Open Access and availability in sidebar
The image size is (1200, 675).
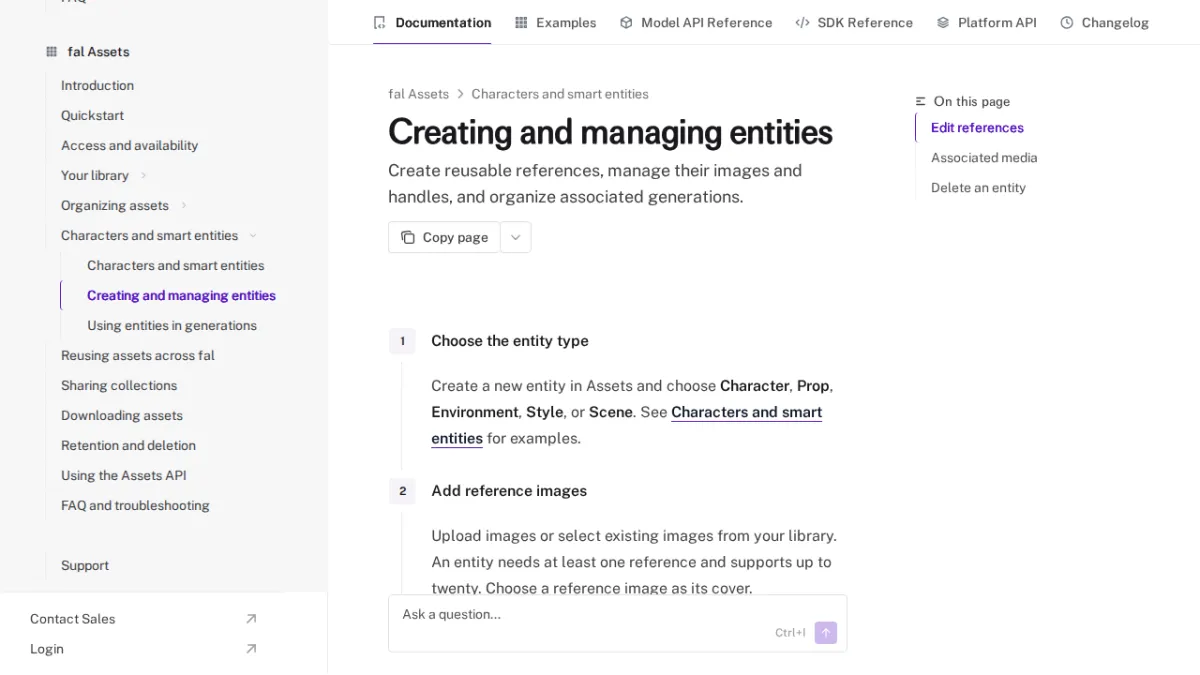pyautogui.click(x=129, y=146)
